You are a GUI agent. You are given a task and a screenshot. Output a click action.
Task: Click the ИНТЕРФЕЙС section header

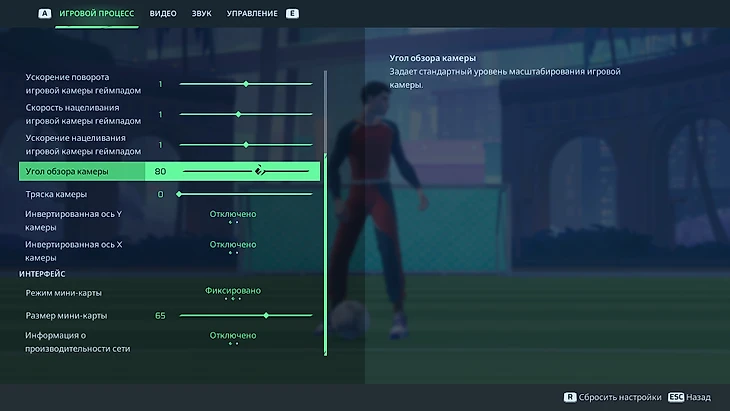(42, 274)
